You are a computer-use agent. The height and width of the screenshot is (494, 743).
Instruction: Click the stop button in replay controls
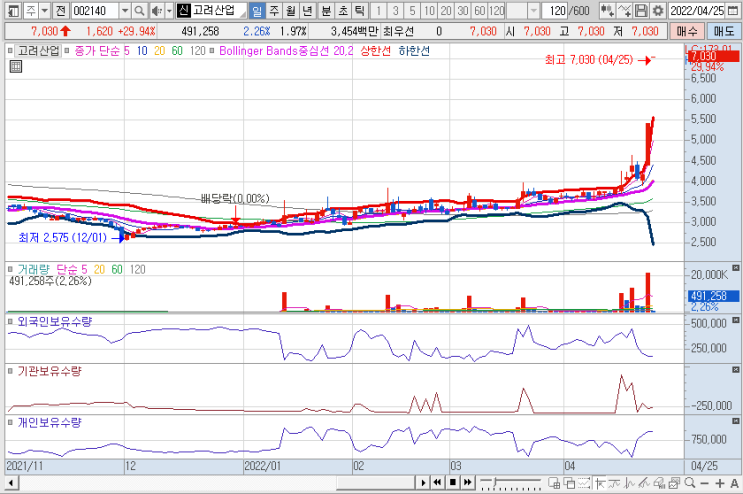click(x=453, y=483)
